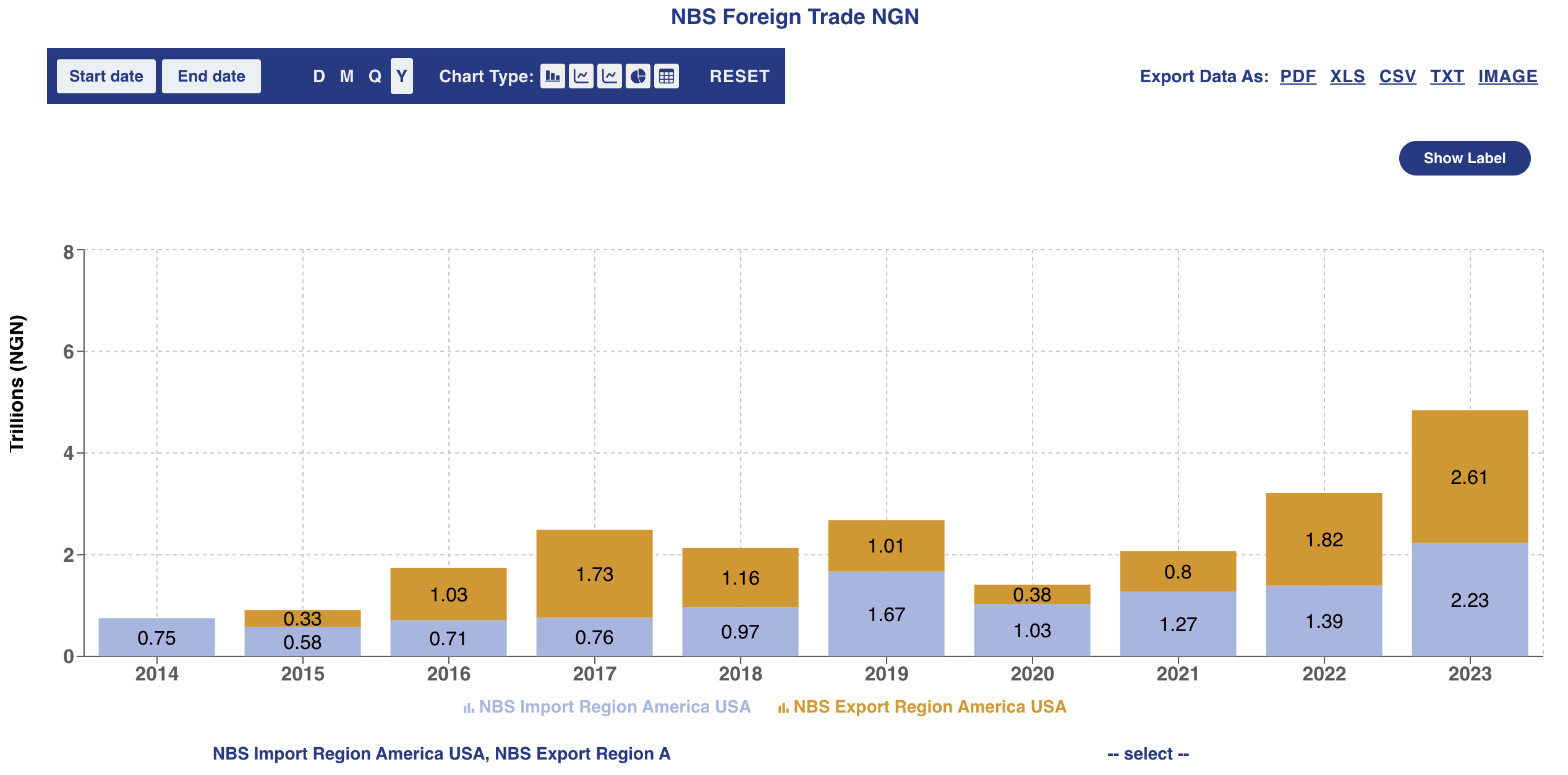
Task: Select the bar chart type icon
Action: [x=552, y=77]
